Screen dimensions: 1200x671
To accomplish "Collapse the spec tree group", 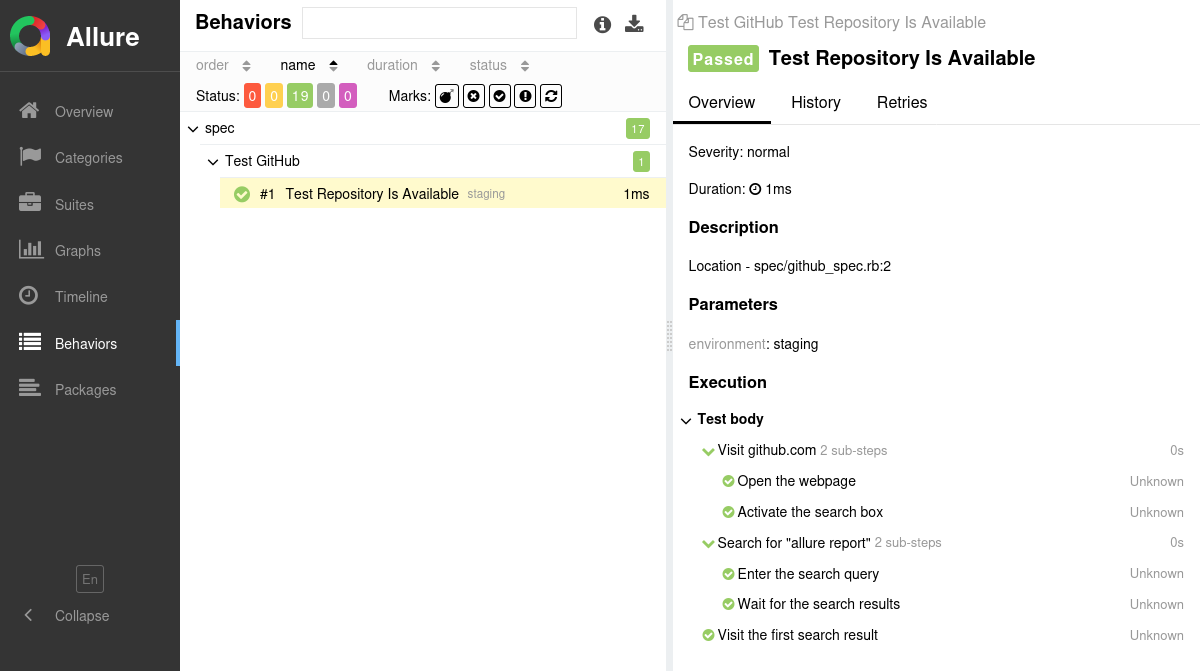I will 193,129.
